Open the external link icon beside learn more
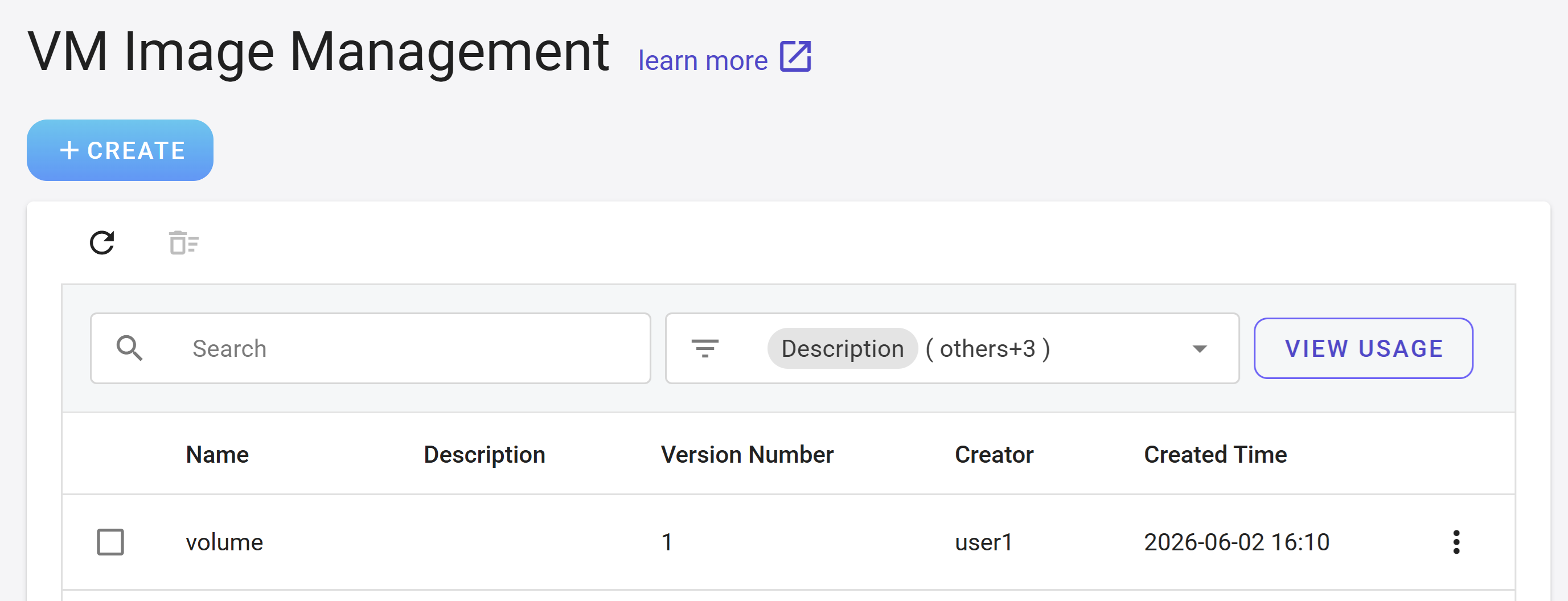The height and width of the screenshot is (601, 1568). click(x=795, y=56)
